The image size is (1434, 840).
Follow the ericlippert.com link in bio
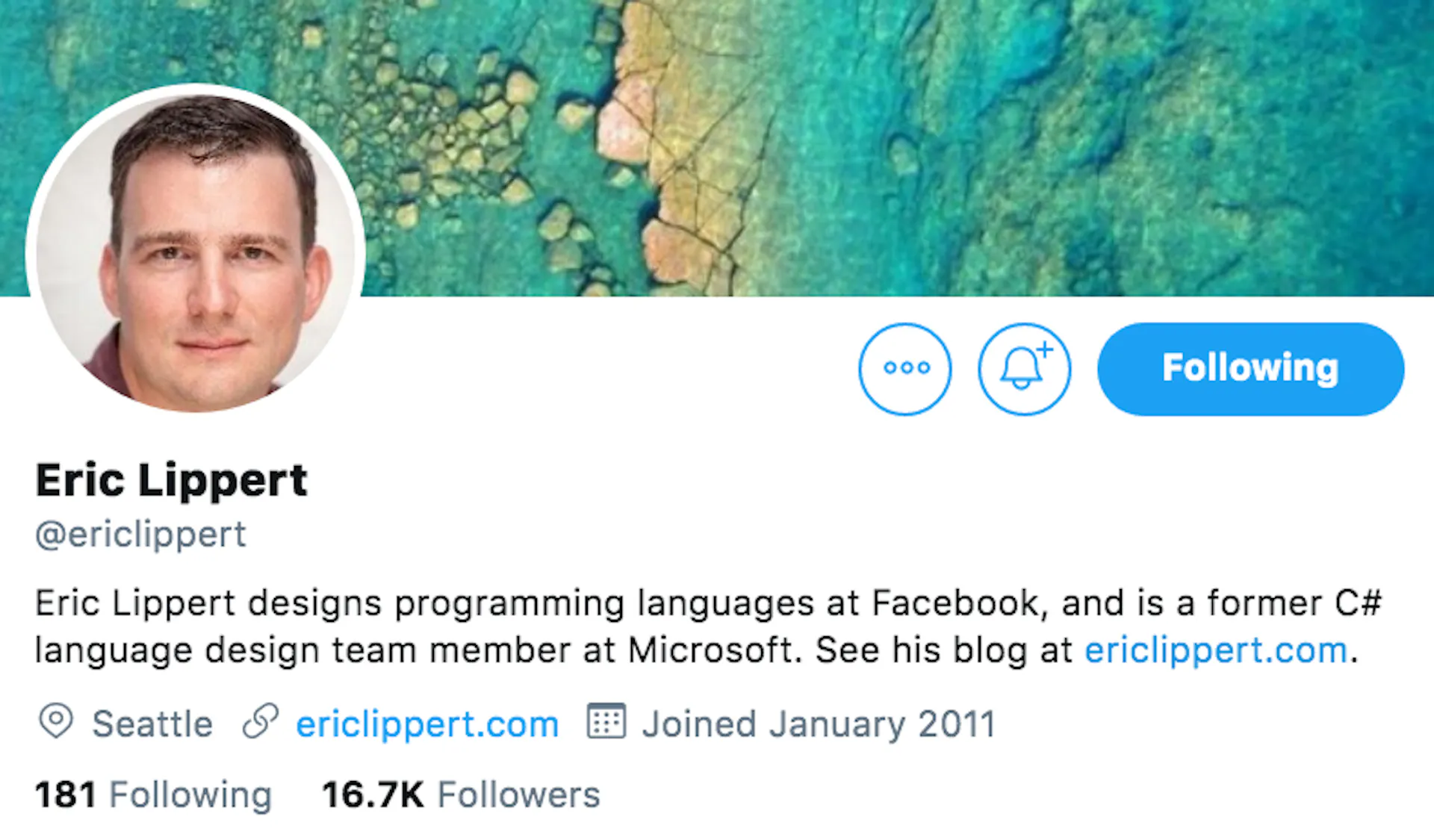[x=1216, y=650]
